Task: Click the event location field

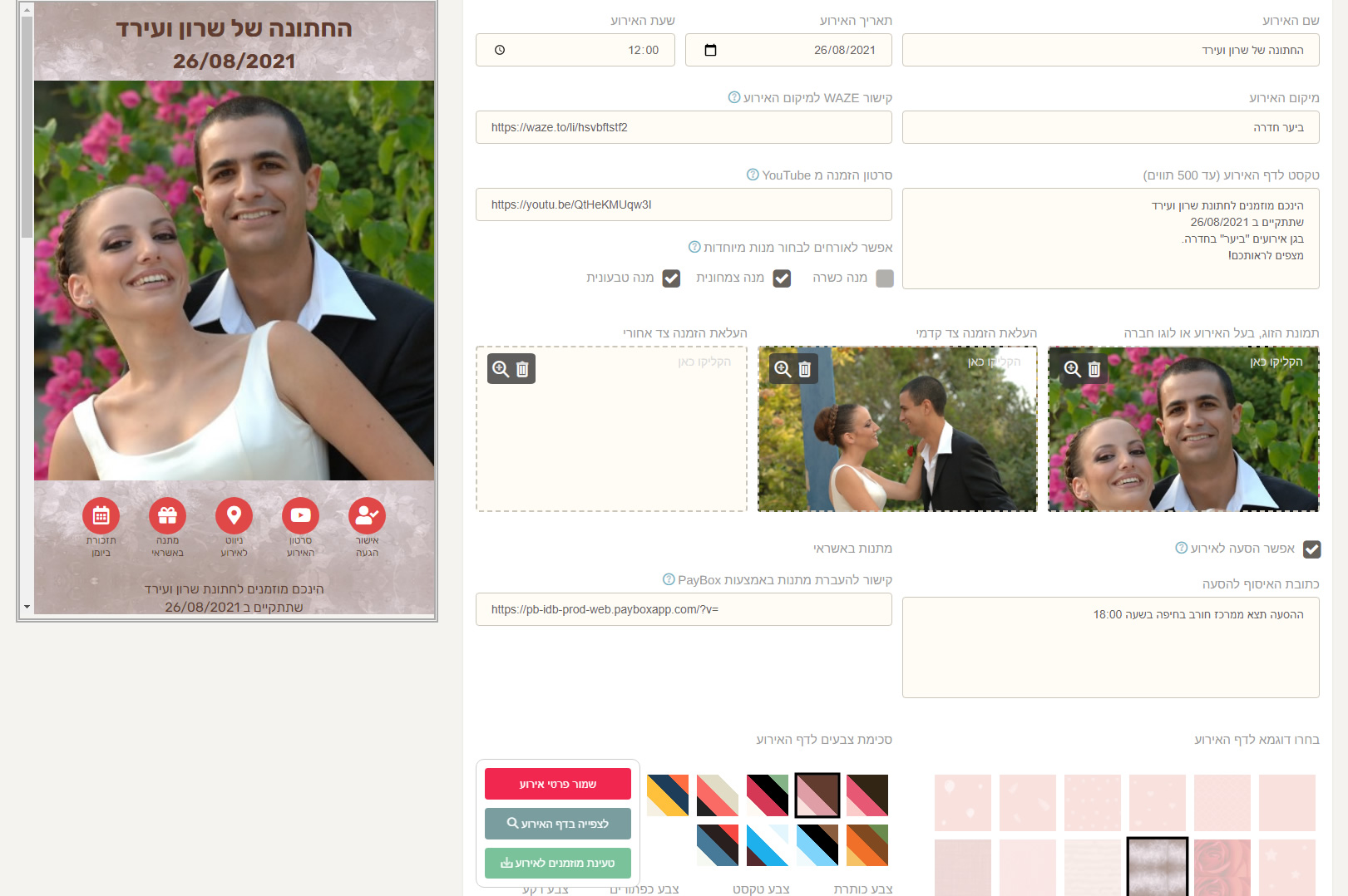Action: click(x=1111, y=127)
